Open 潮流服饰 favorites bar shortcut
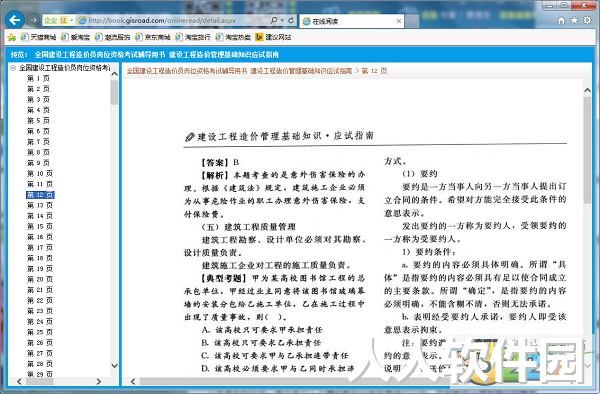The width and height of the screenshot is (600, 394). (112, 37)
